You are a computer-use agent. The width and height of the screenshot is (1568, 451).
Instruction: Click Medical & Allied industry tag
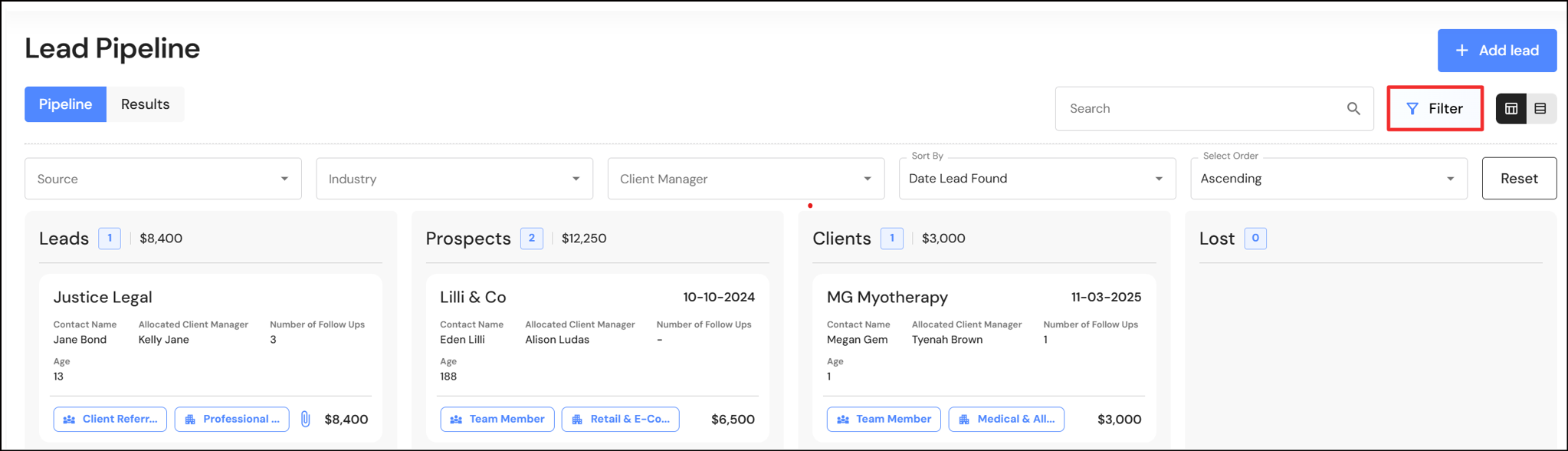pyautogui.click(x=1006, y=419)
